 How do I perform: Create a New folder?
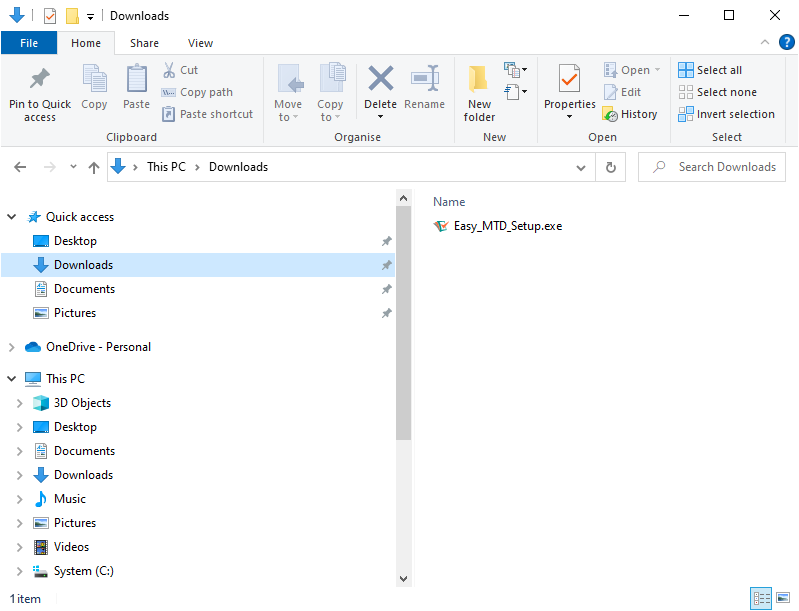(x=479, y=93)
